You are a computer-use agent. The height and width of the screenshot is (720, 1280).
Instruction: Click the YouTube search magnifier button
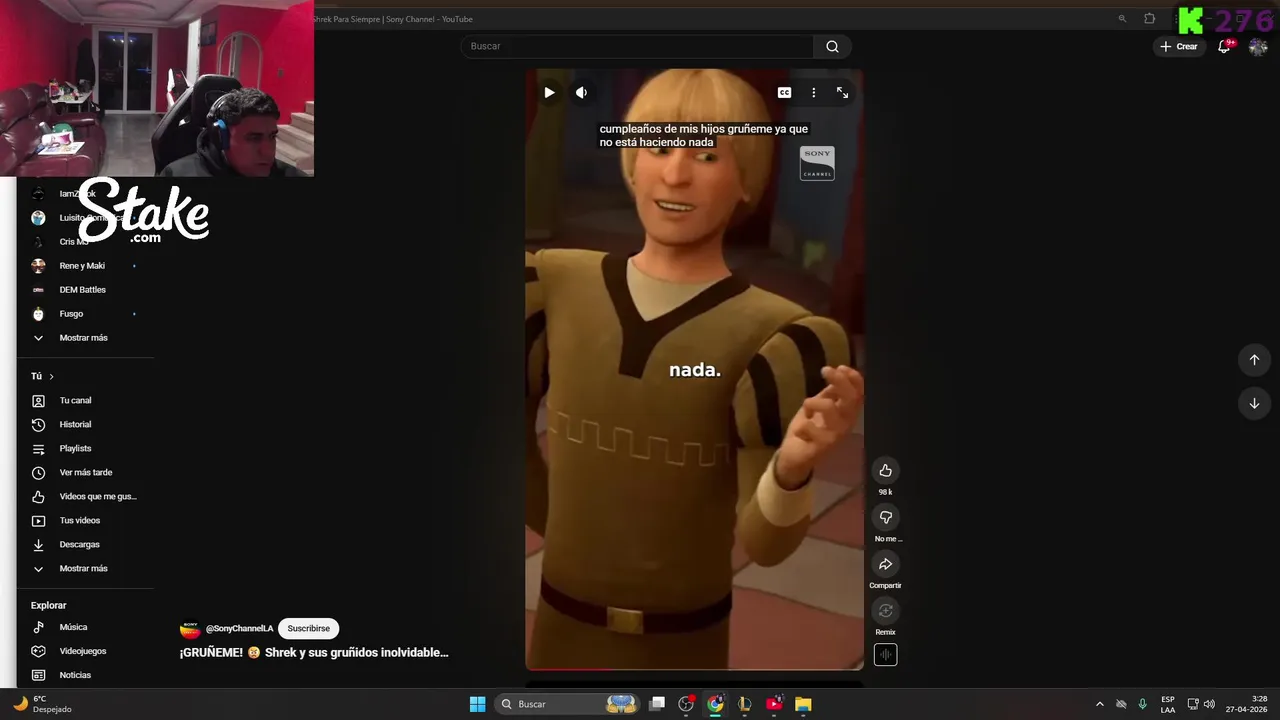point(832,46)
